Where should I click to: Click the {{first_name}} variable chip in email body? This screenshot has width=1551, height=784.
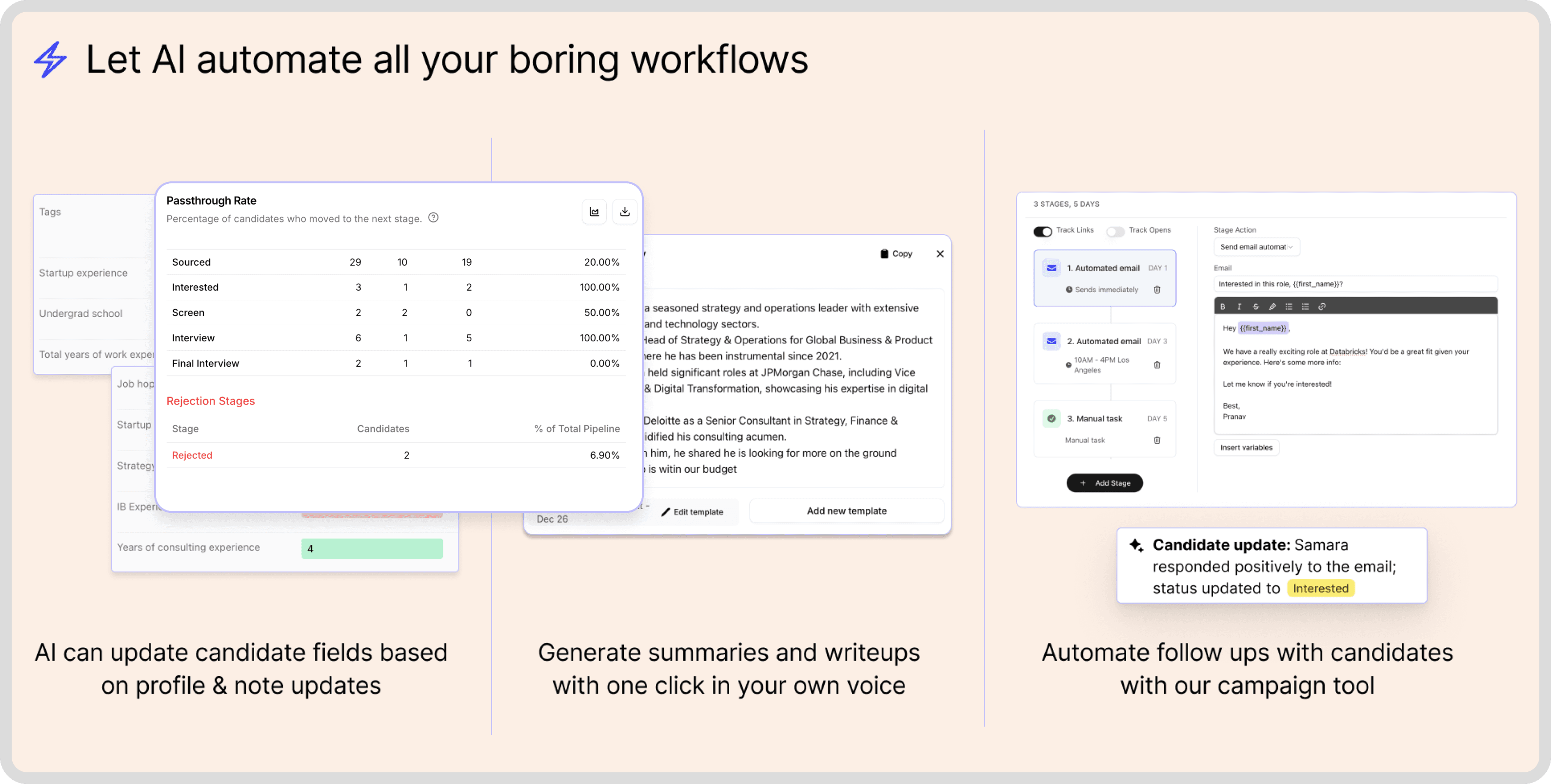pos(1263,328)
